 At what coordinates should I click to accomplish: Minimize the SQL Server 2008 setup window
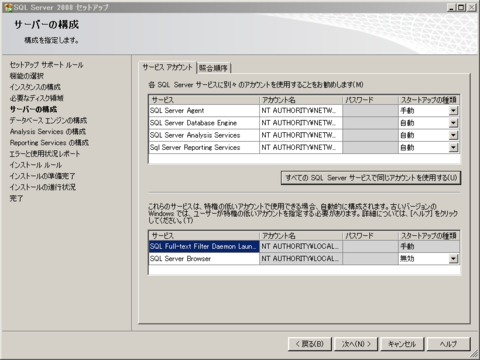pyautogui.click(x=452, y=7)
